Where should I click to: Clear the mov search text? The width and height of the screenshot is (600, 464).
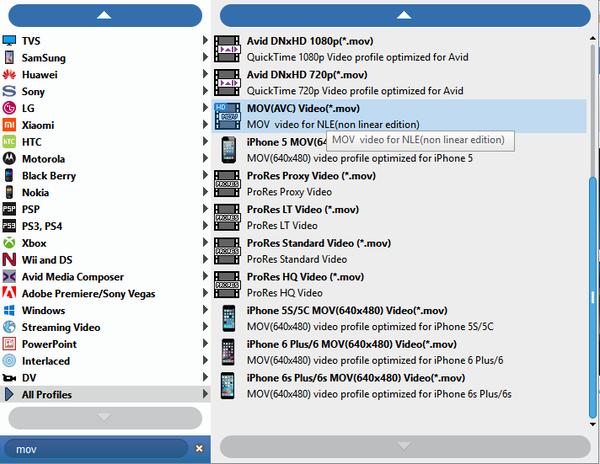(199, 449)
